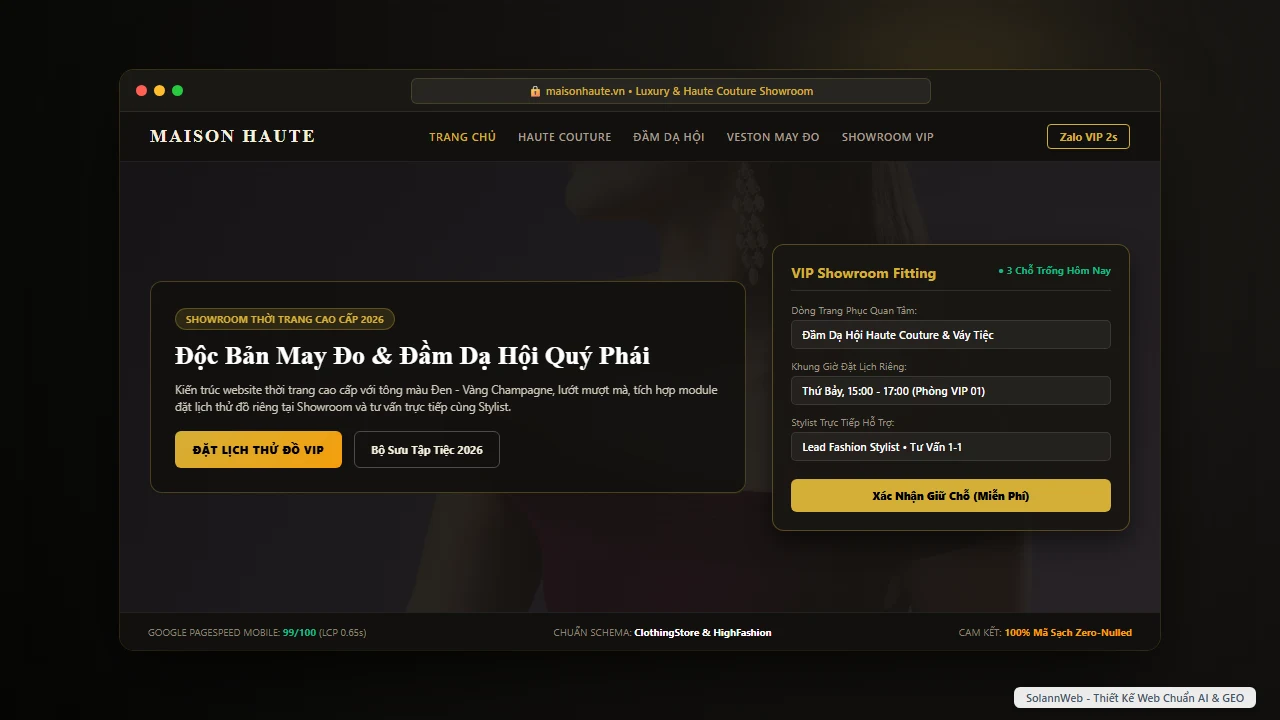This screenshot has width=1280, height=720.
Task: Open Khung Giờ Đặt Lịch Riêng dropdown
Action: click(951, 391)
